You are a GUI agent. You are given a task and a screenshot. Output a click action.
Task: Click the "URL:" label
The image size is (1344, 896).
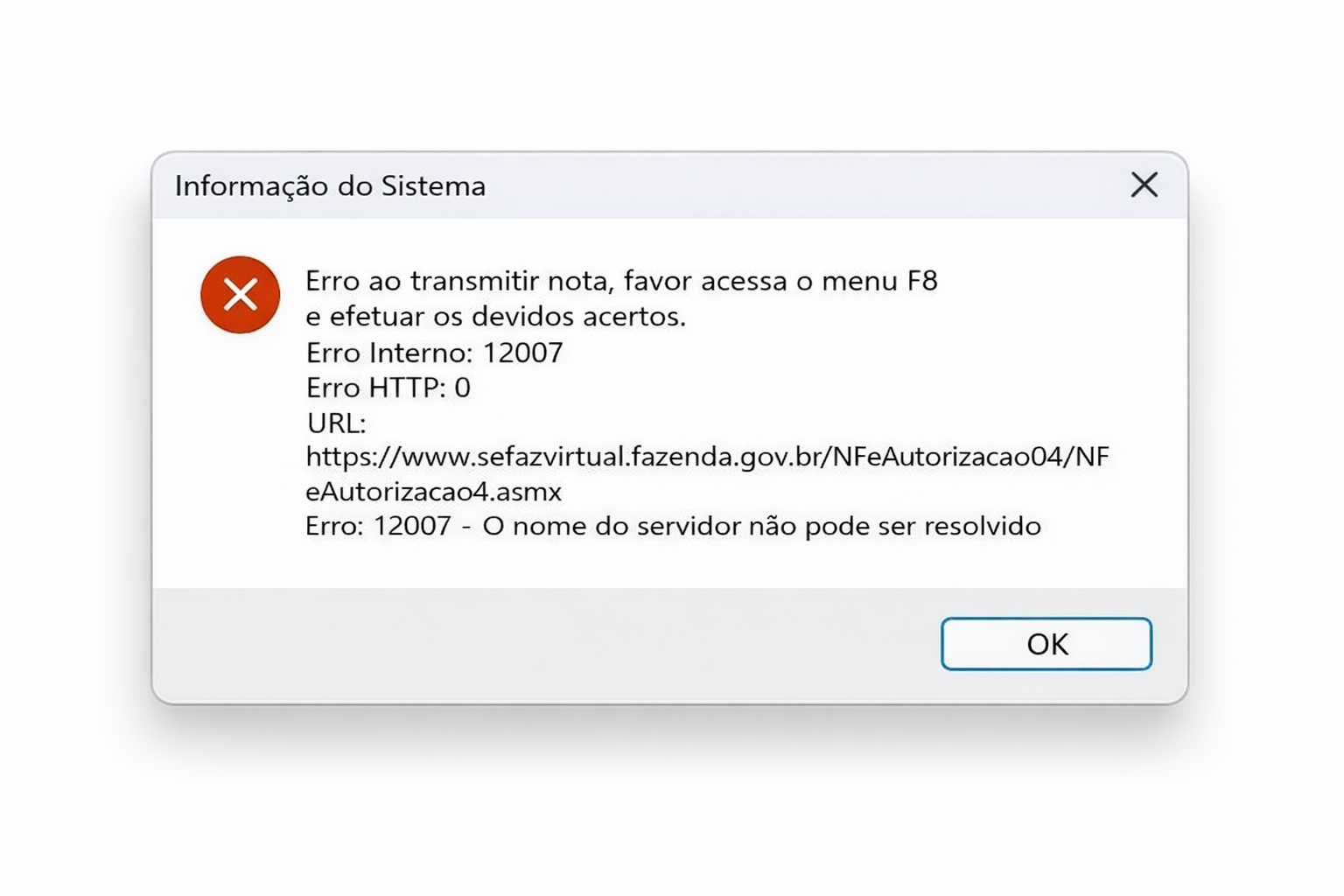[336, 423]
